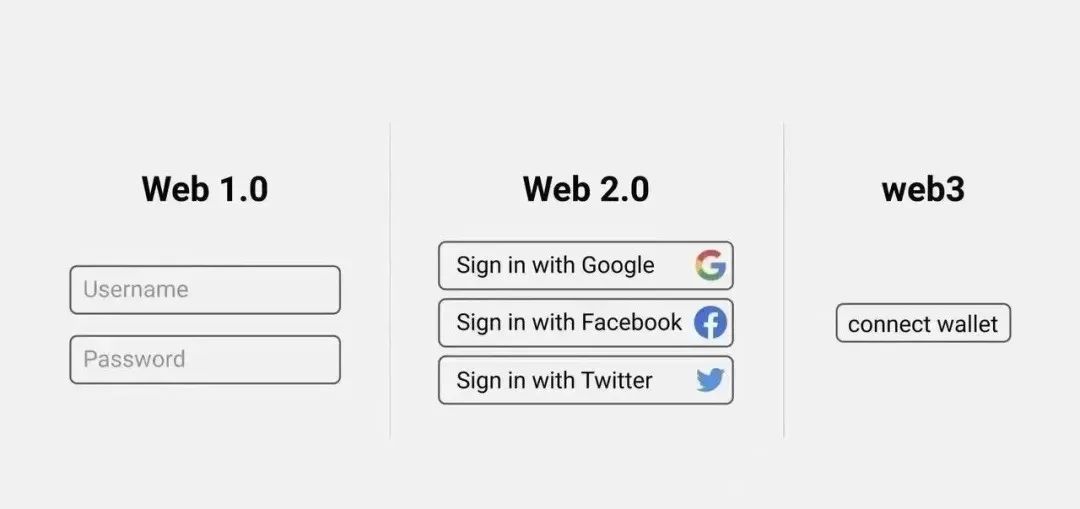This screenshot has width=1080, height=509.
Task: Click the word "Facebook" in the sign-in label
Action: coord(631,322)
